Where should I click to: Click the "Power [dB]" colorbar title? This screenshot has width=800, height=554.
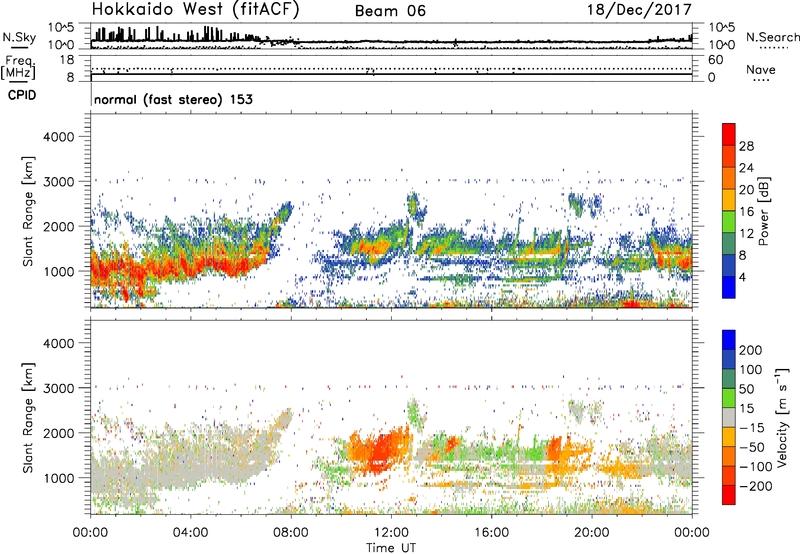tap(764, 211)
